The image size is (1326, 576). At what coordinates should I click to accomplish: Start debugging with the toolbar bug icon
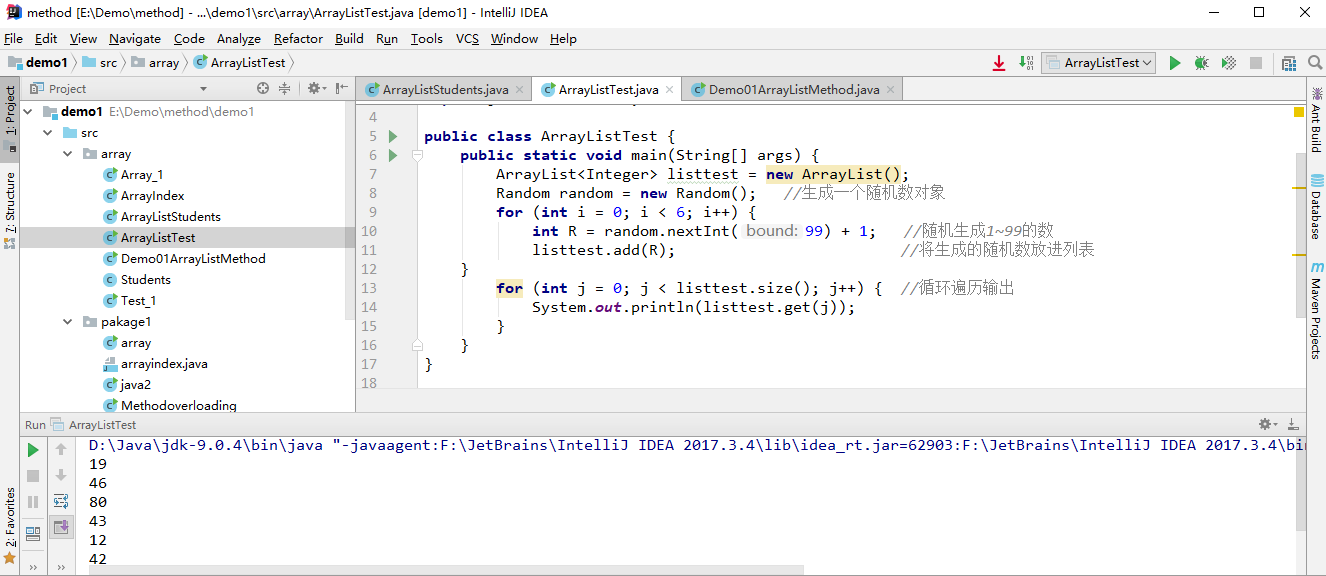pos(1202,63)
